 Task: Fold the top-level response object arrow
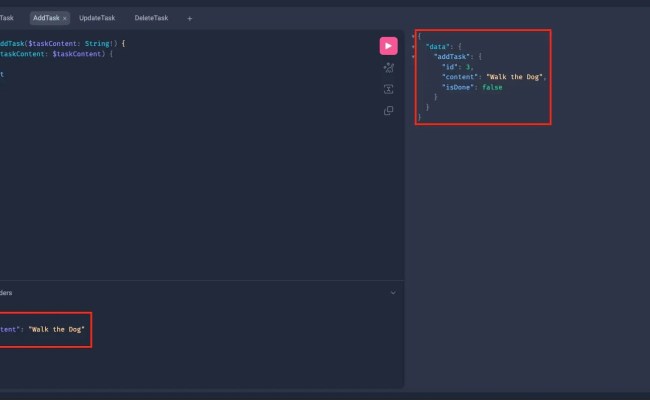coord(413,36)
